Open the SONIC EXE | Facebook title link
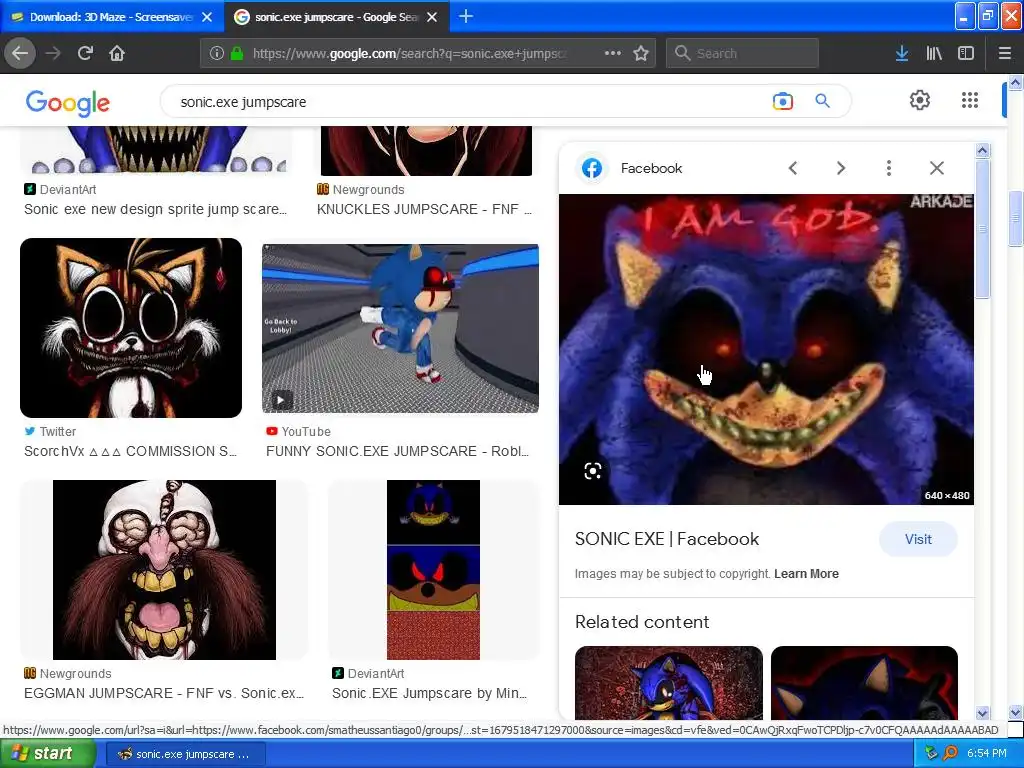 tap(667, 539)
